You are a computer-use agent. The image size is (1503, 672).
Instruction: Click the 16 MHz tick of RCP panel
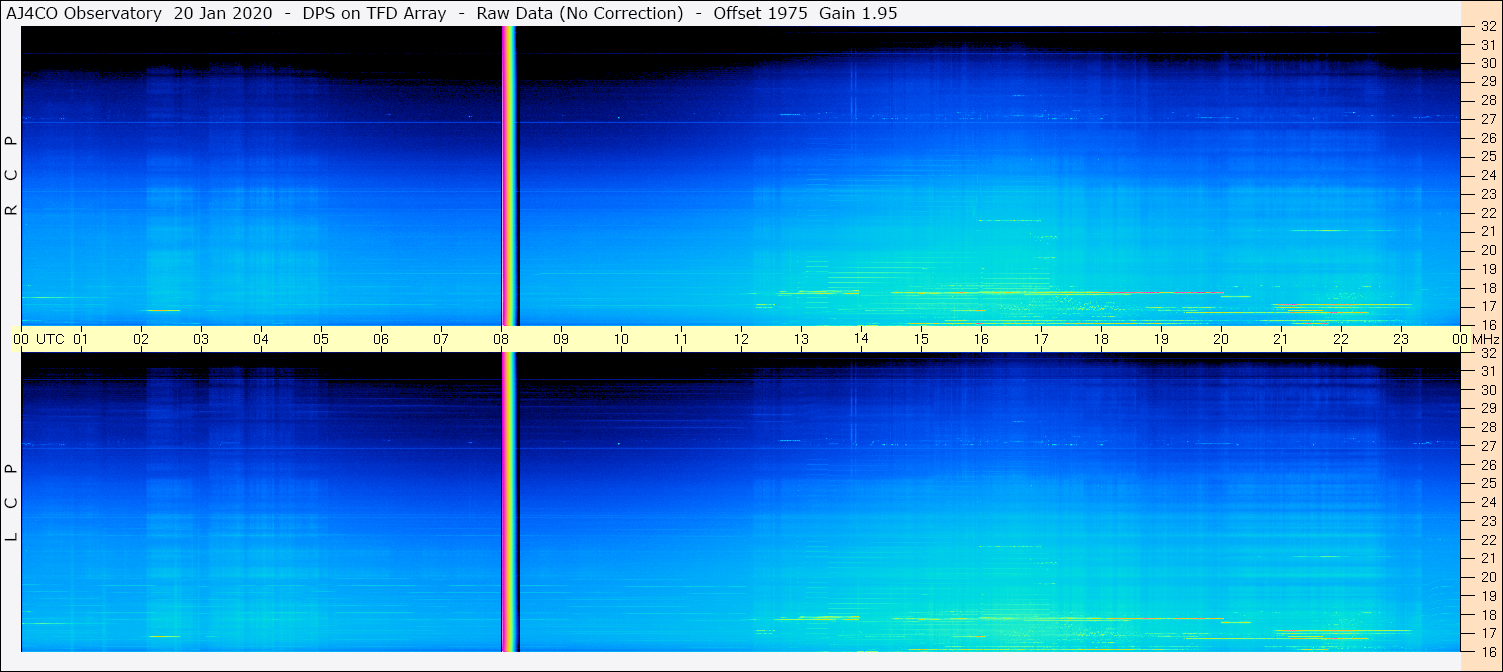1487,325
